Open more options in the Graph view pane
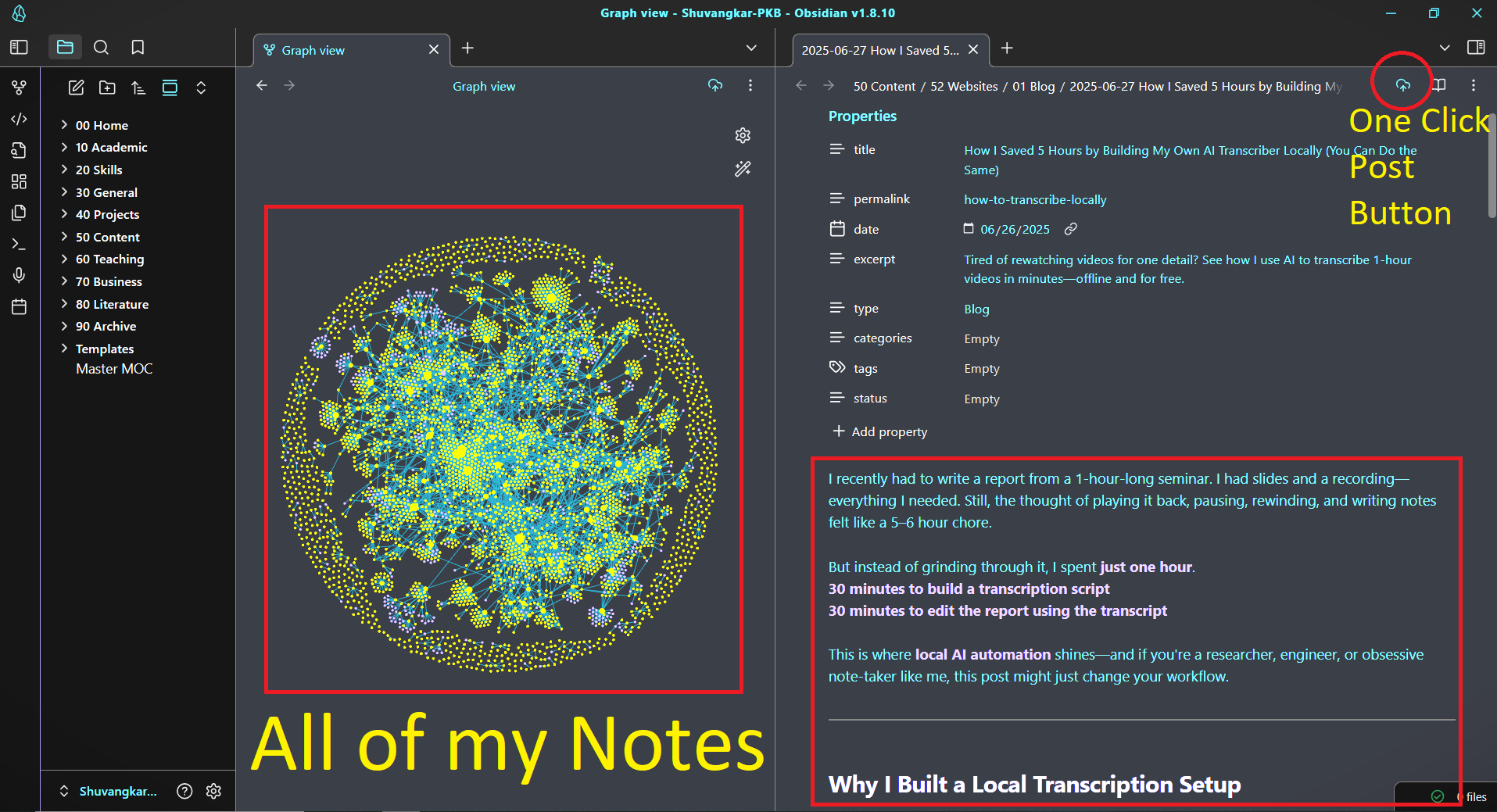The height and width of the screenshot is (812, 1497). [750, 86]
